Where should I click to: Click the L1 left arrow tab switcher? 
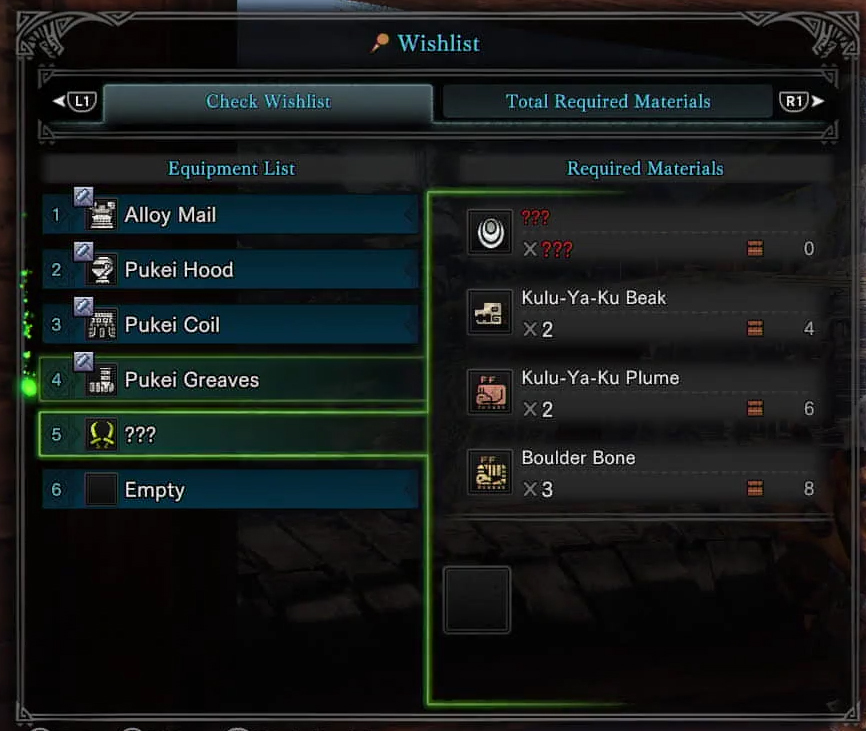pyautogui.click(x=75, y=101)
